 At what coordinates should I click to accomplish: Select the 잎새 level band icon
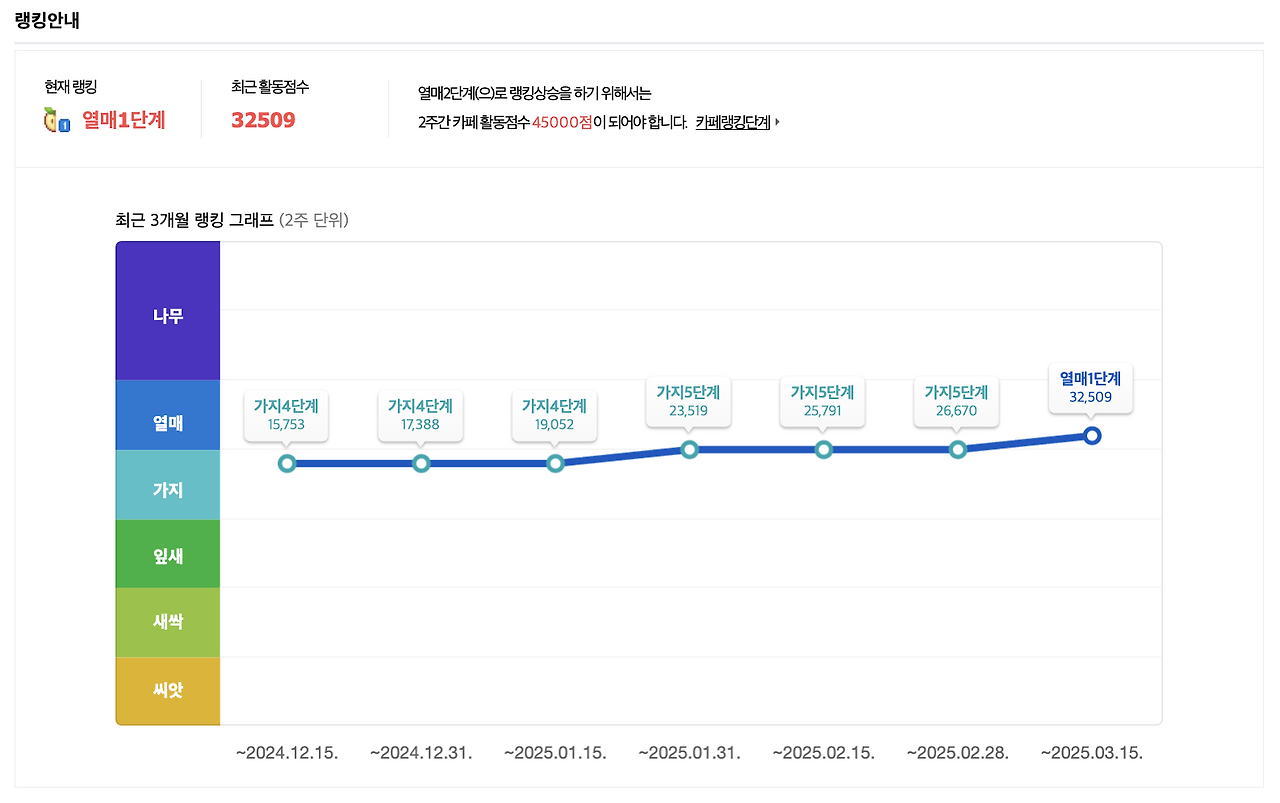167,553
